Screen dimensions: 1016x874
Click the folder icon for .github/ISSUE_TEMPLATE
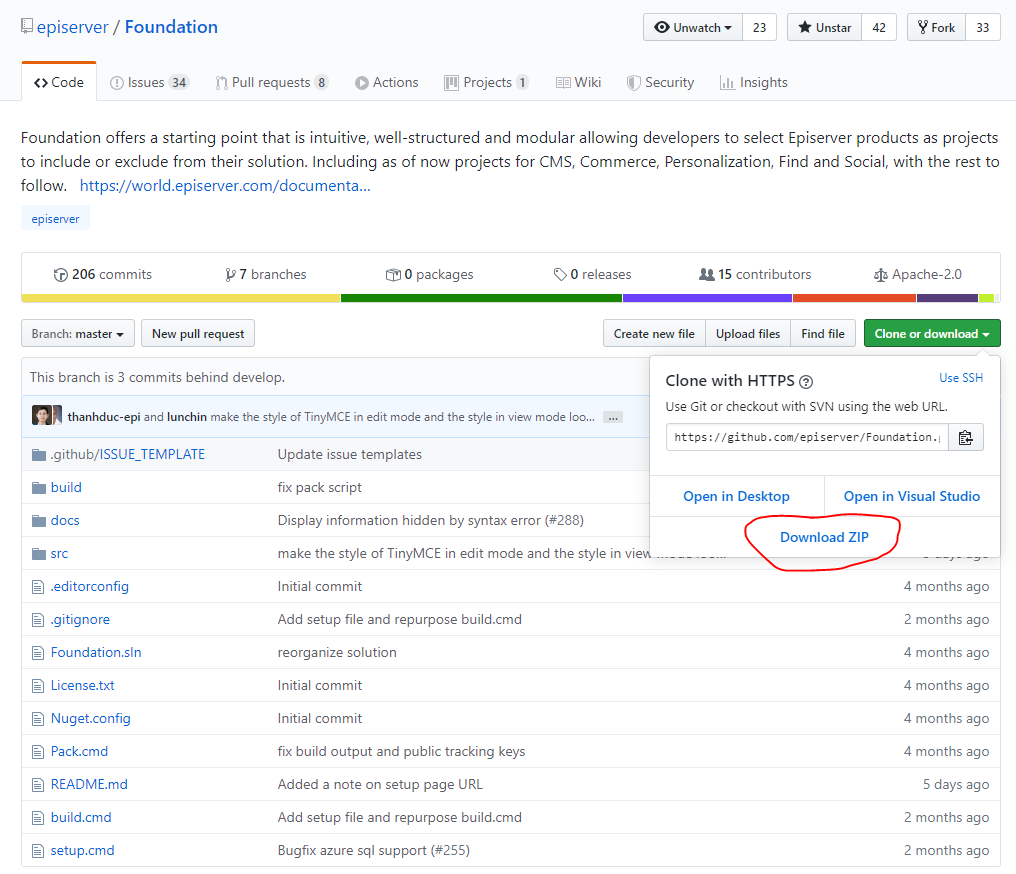click(39, 454)
